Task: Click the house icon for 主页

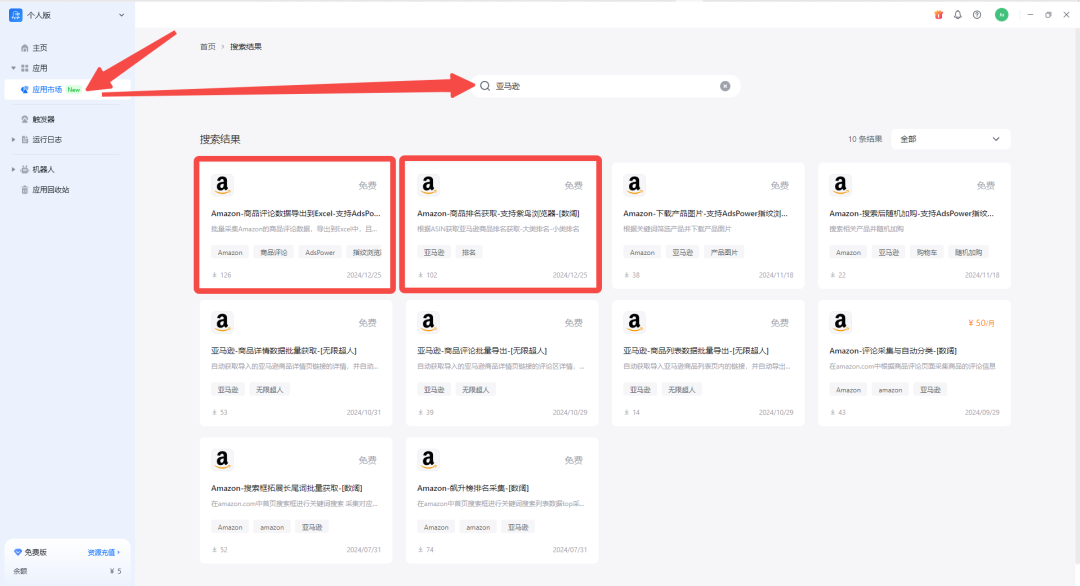Action: (25, 48)
